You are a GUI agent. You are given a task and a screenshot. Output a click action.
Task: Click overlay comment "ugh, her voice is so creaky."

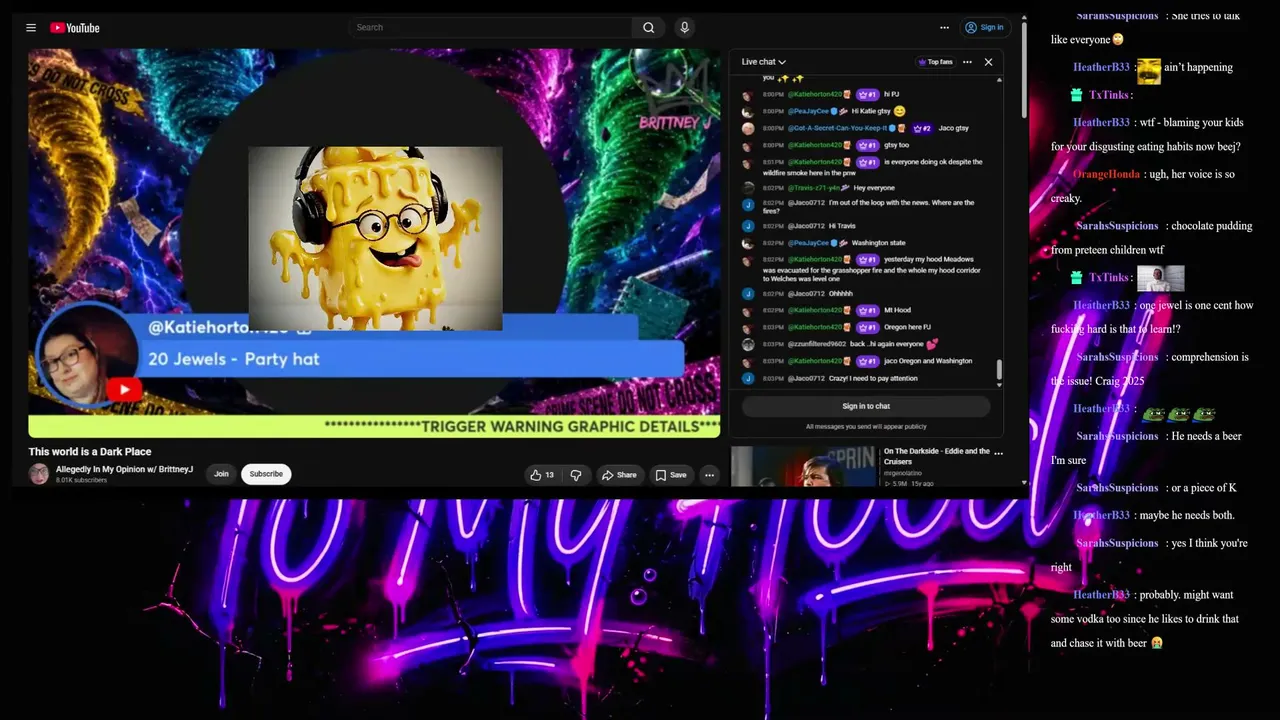tap(1143, 186)
